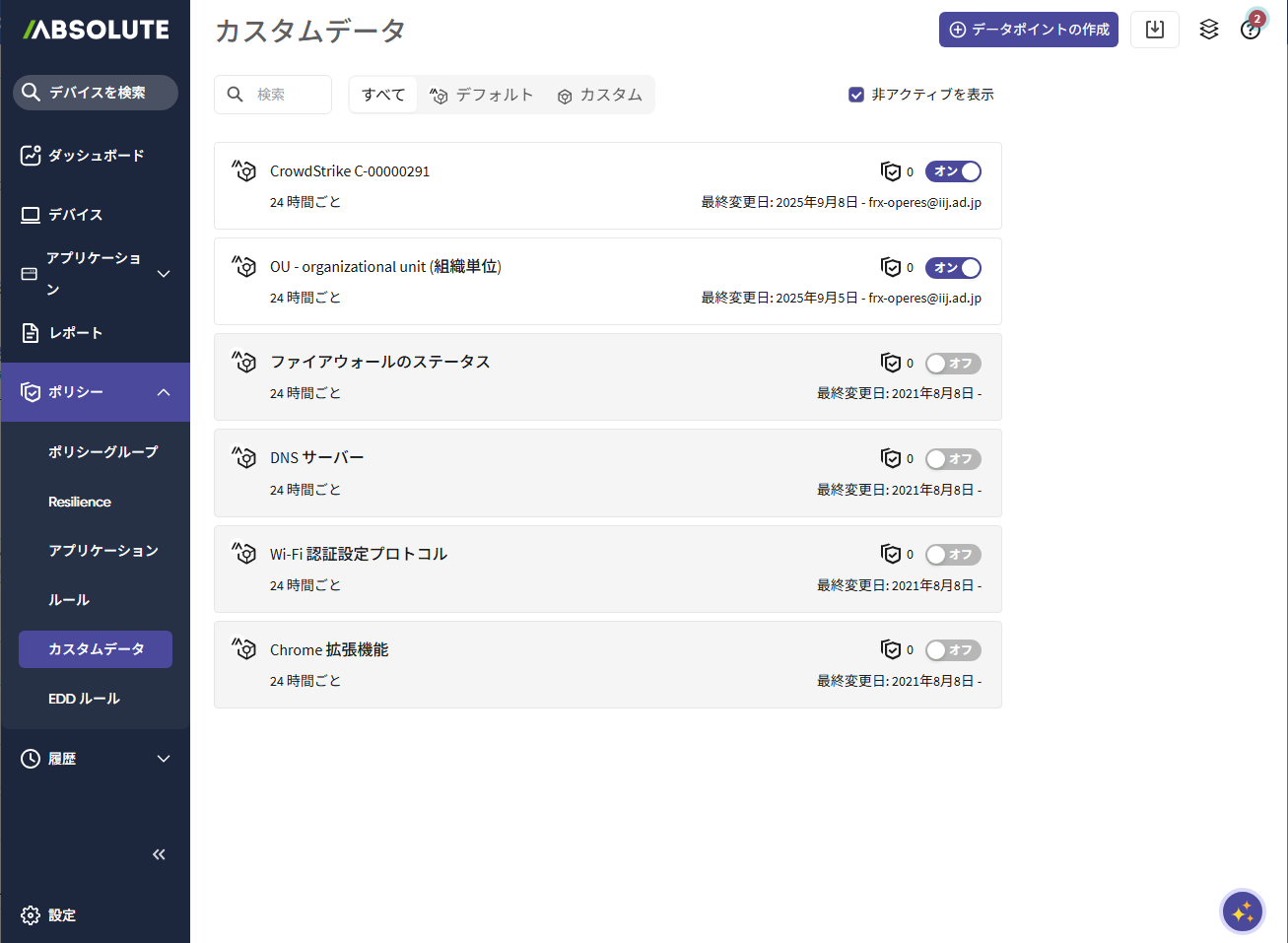Click the download/export icon in header
Image resolution: width=1288 pixels, height=943 pixels.
click(x=1154, y=30)
